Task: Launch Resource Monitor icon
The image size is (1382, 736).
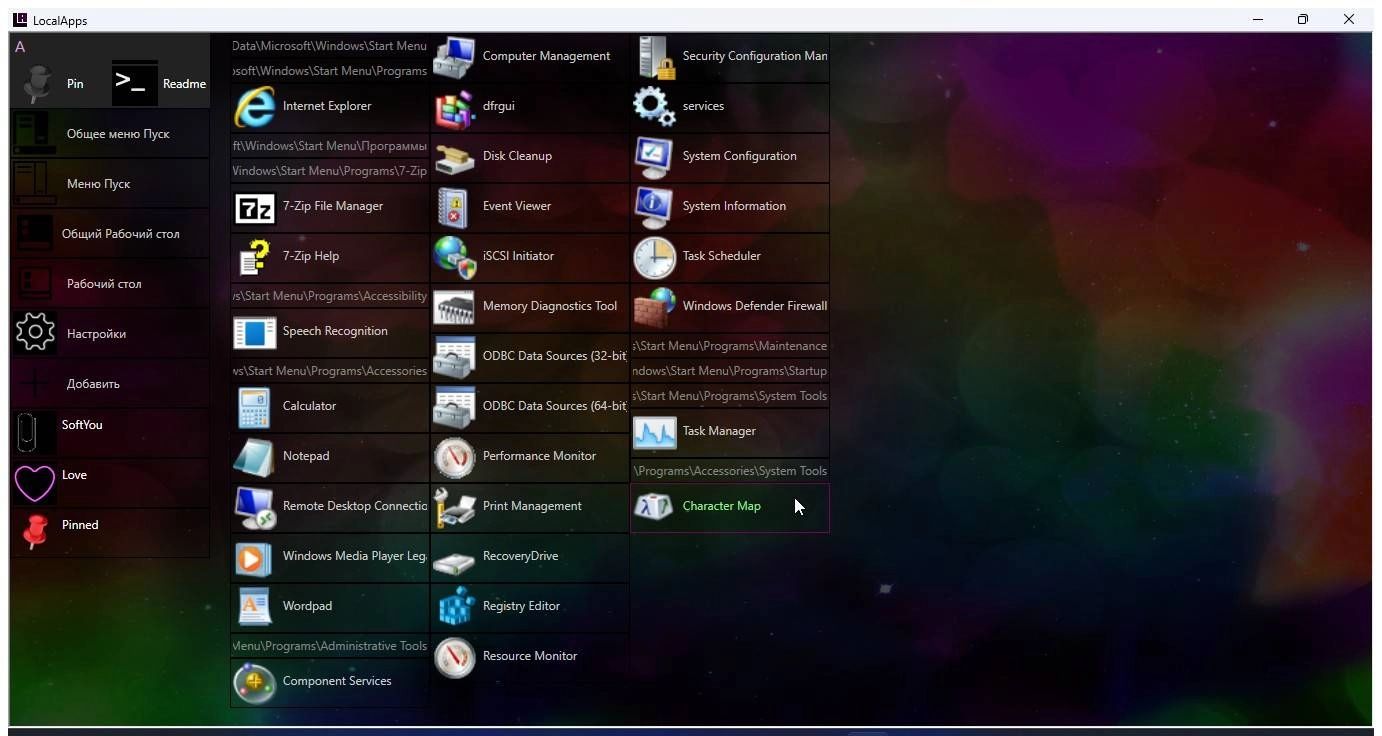Action: pos(454,656)
